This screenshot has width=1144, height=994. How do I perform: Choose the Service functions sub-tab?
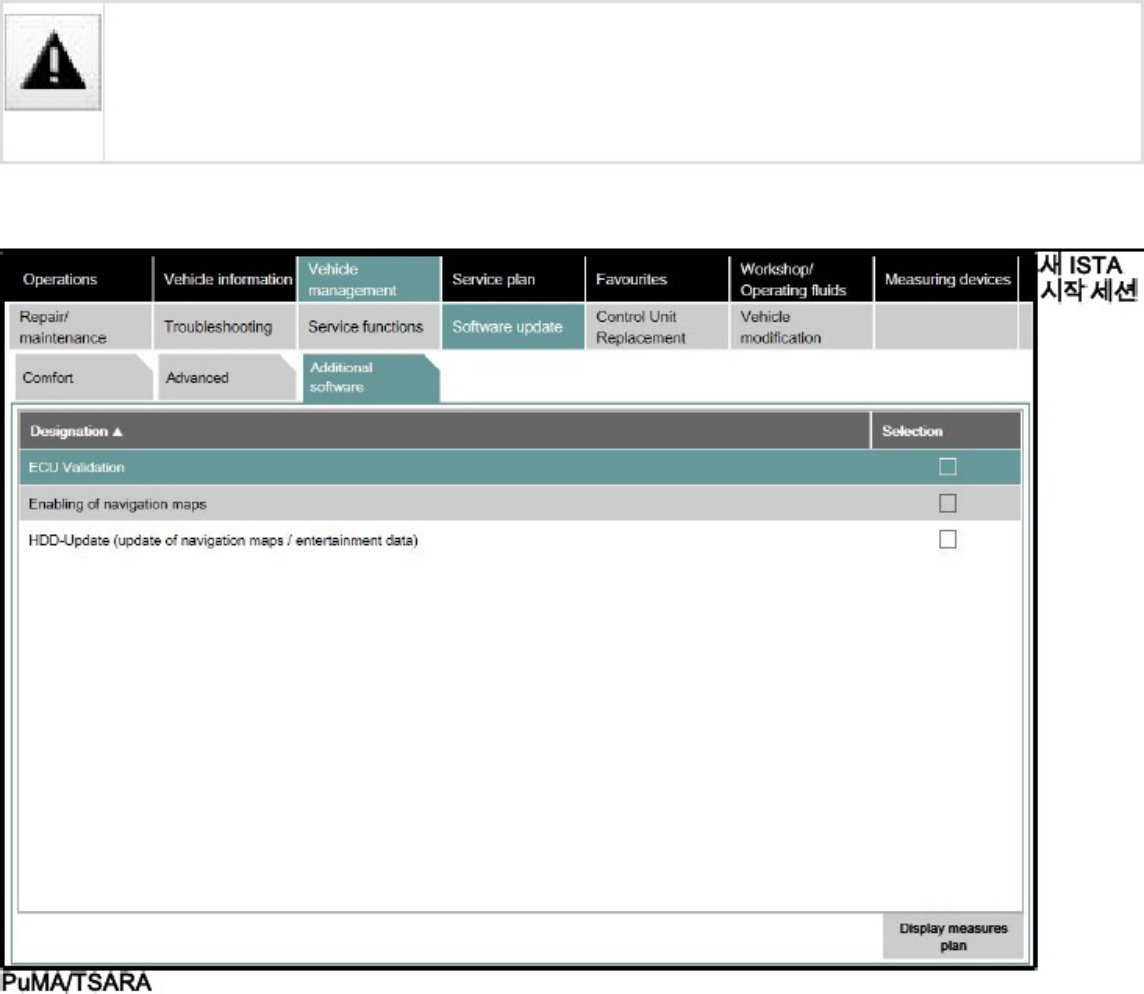click(369, 327)
